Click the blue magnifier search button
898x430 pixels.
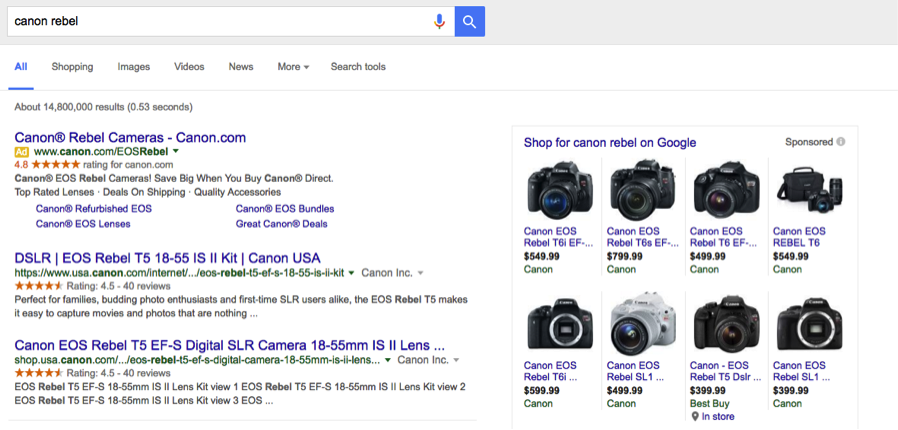470,22
